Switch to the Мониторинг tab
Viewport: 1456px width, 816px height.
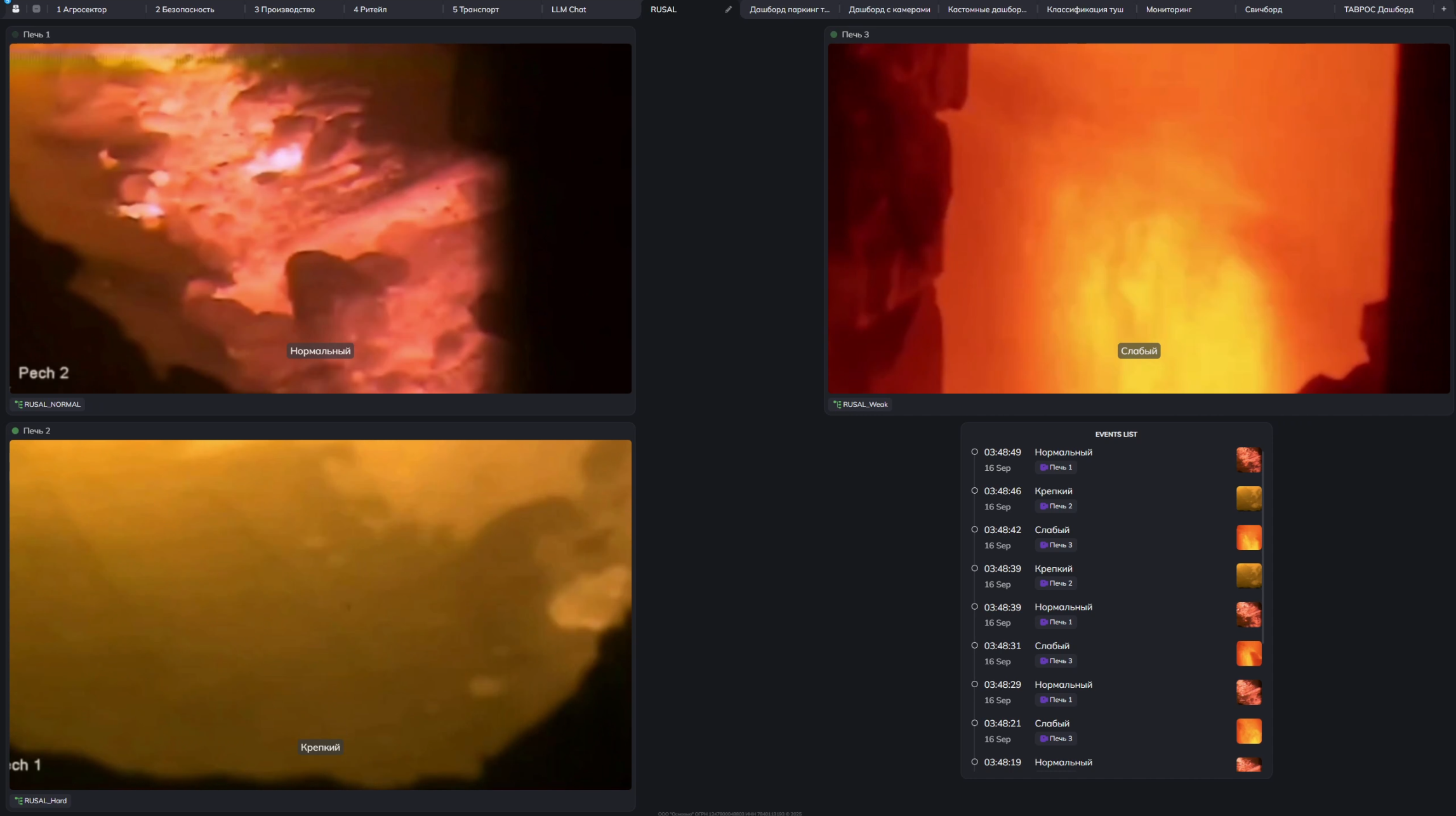click(x=1168, y=10)
